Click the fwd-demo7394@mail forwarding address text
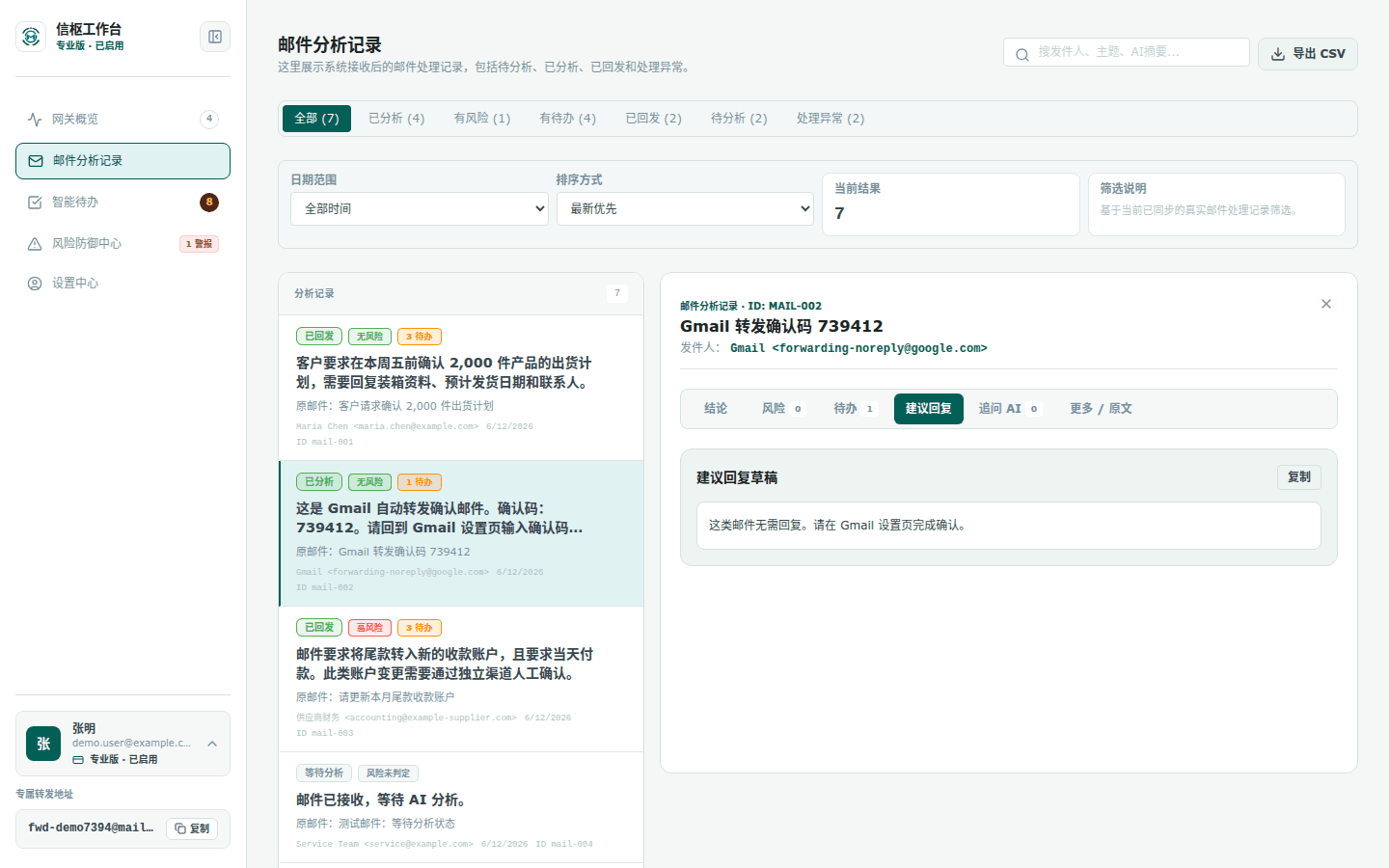Screen dimensions: 1389x868 click(x=91, y=828)
